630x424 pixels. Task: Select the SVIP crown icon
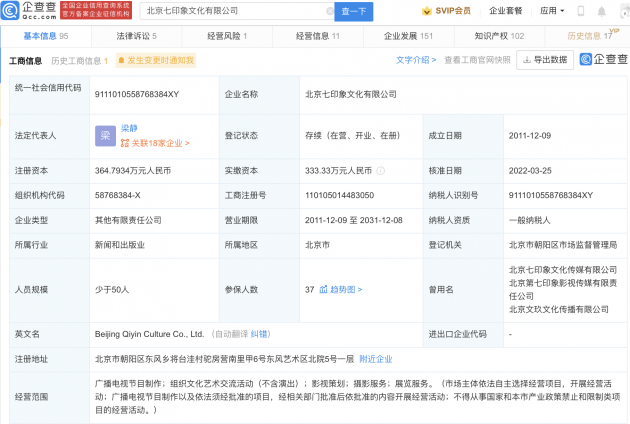click(x=427, y=11)
